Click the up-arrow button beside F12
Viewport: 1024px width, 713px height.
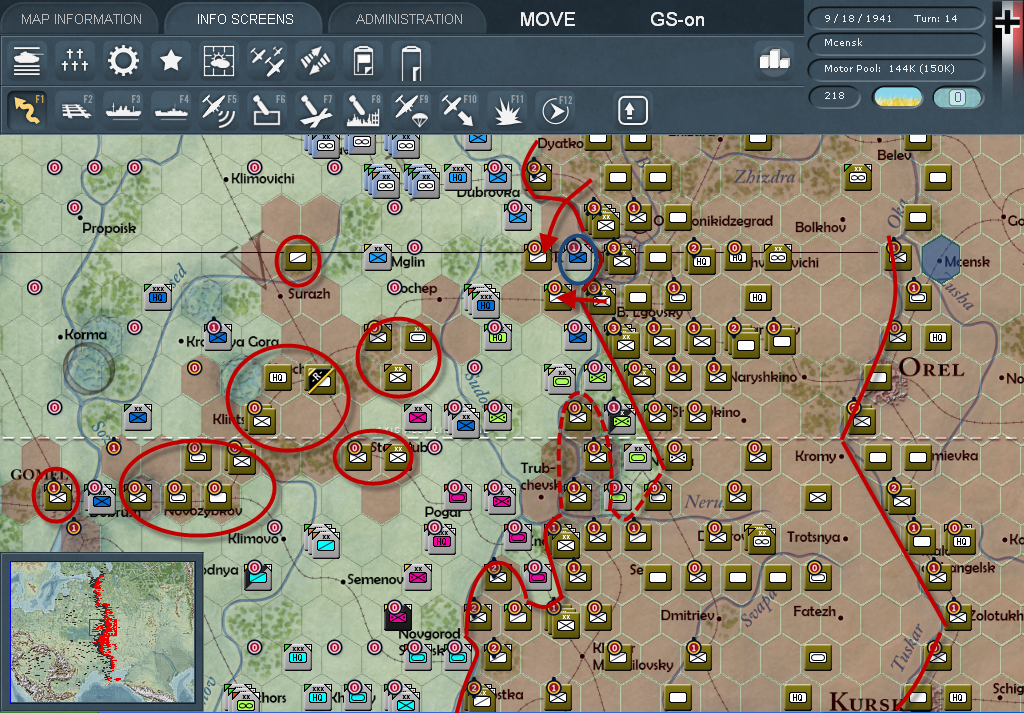tap(632, 110)
